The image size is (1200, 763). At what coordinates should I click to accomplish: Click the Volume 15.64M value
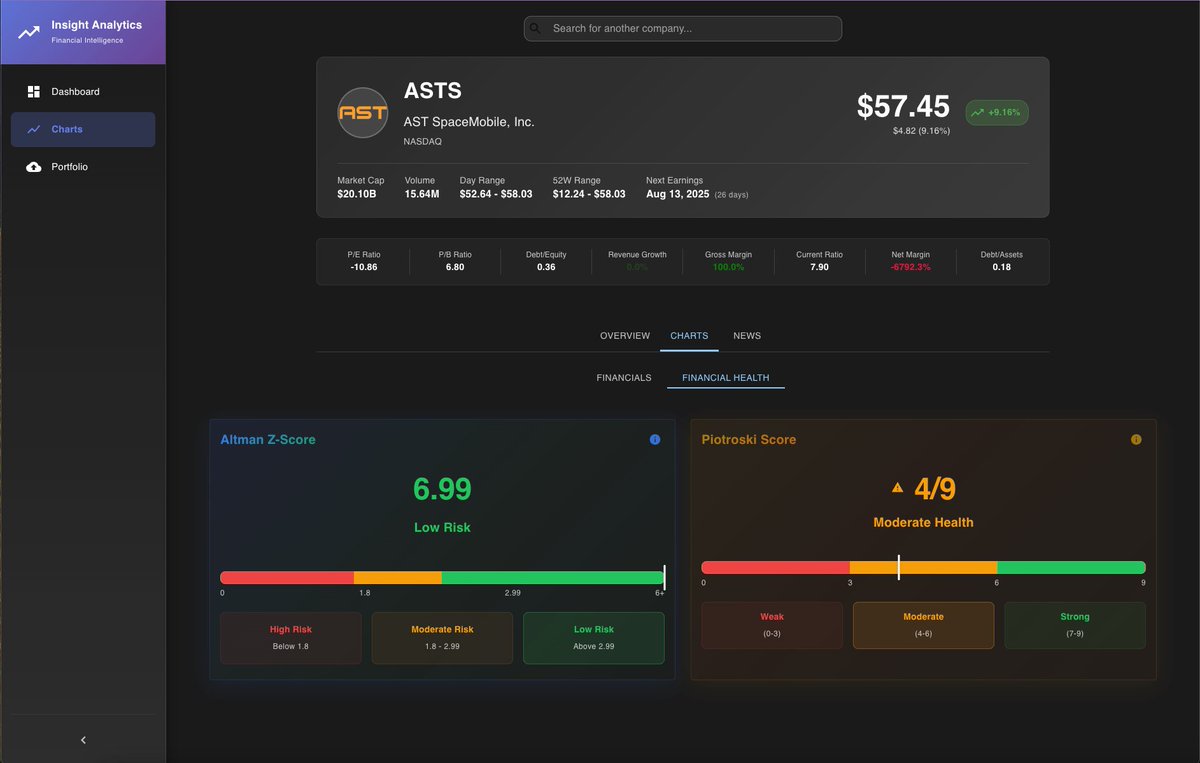[422, 194]
